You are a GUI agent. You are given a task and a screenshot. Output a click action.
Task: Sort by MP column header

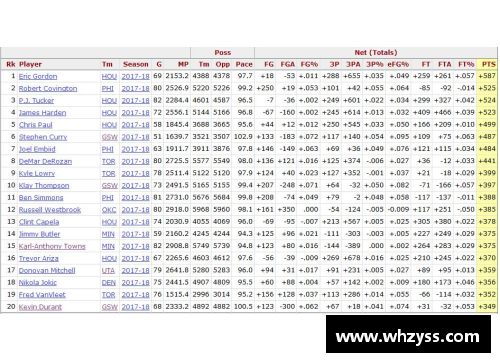point(183,64)
